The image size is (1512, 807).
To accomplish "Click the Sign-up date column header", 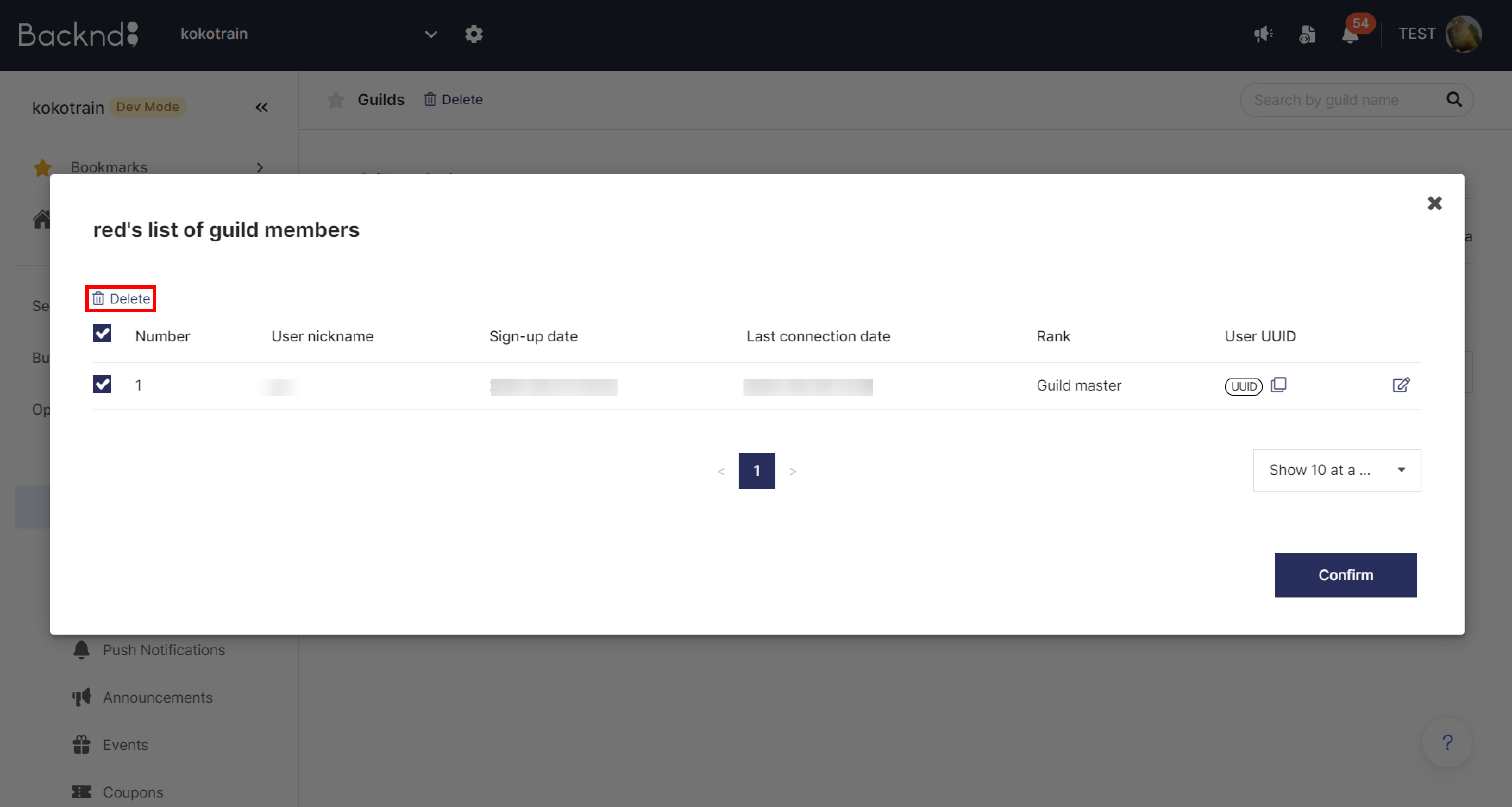I will pos(533,336).
